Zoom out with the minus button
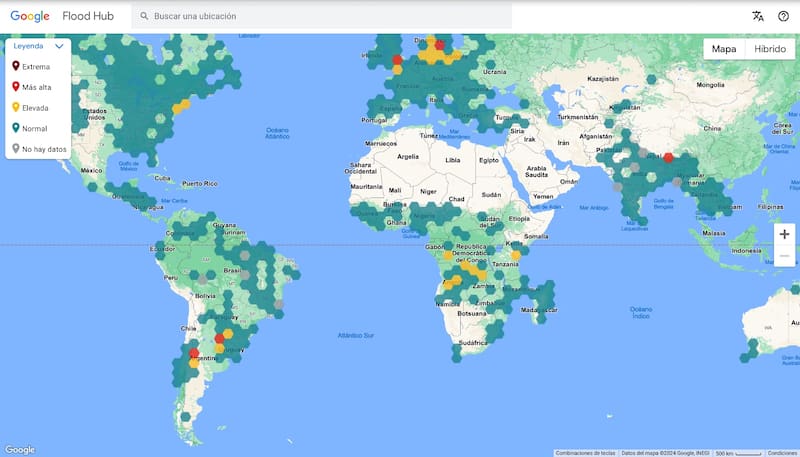The height and width of the screenshot is (457, 800). 784,257
